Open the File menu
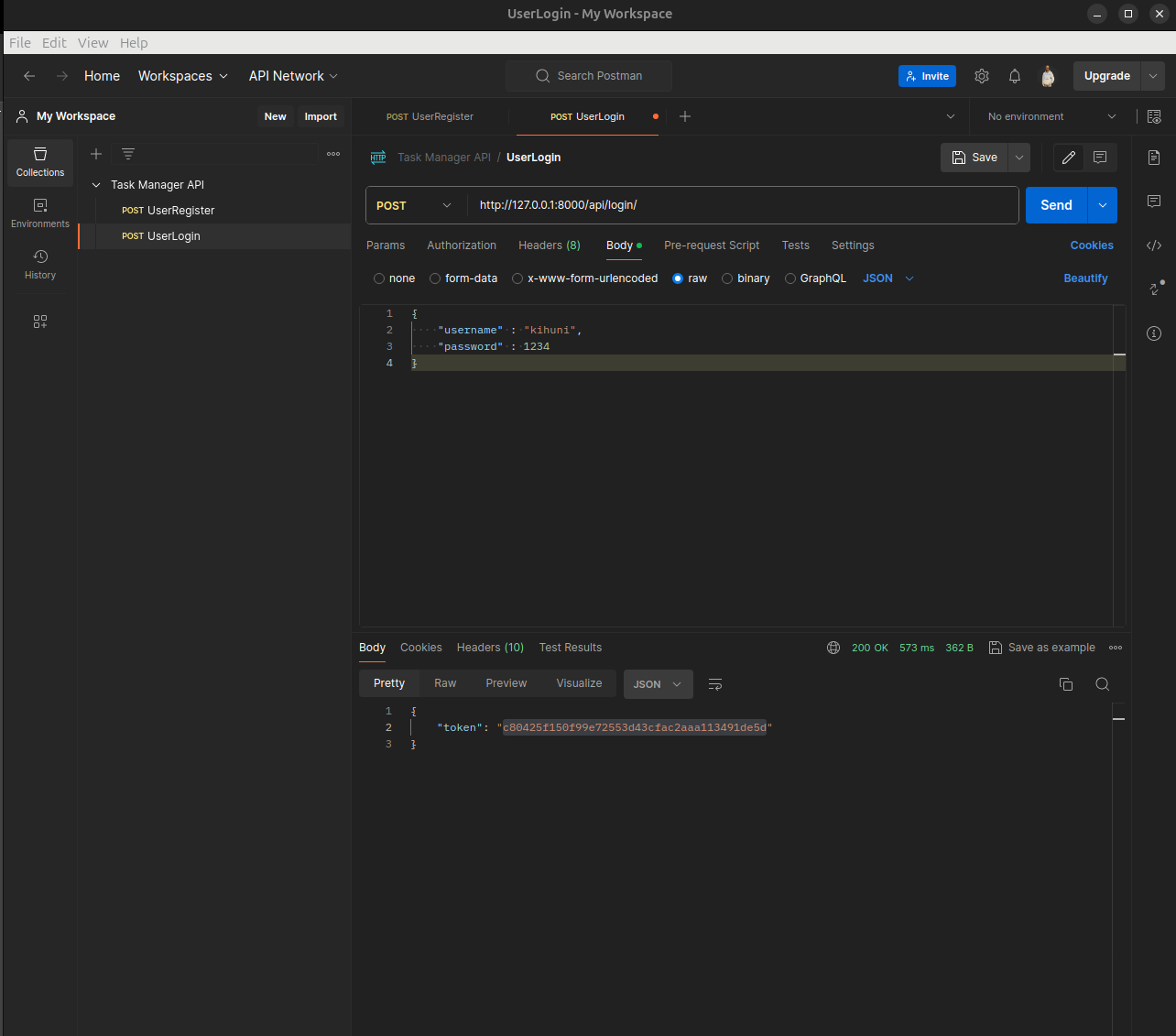Image resolution: width=1176 pixels, height=1036 pixels. [20, 43]
